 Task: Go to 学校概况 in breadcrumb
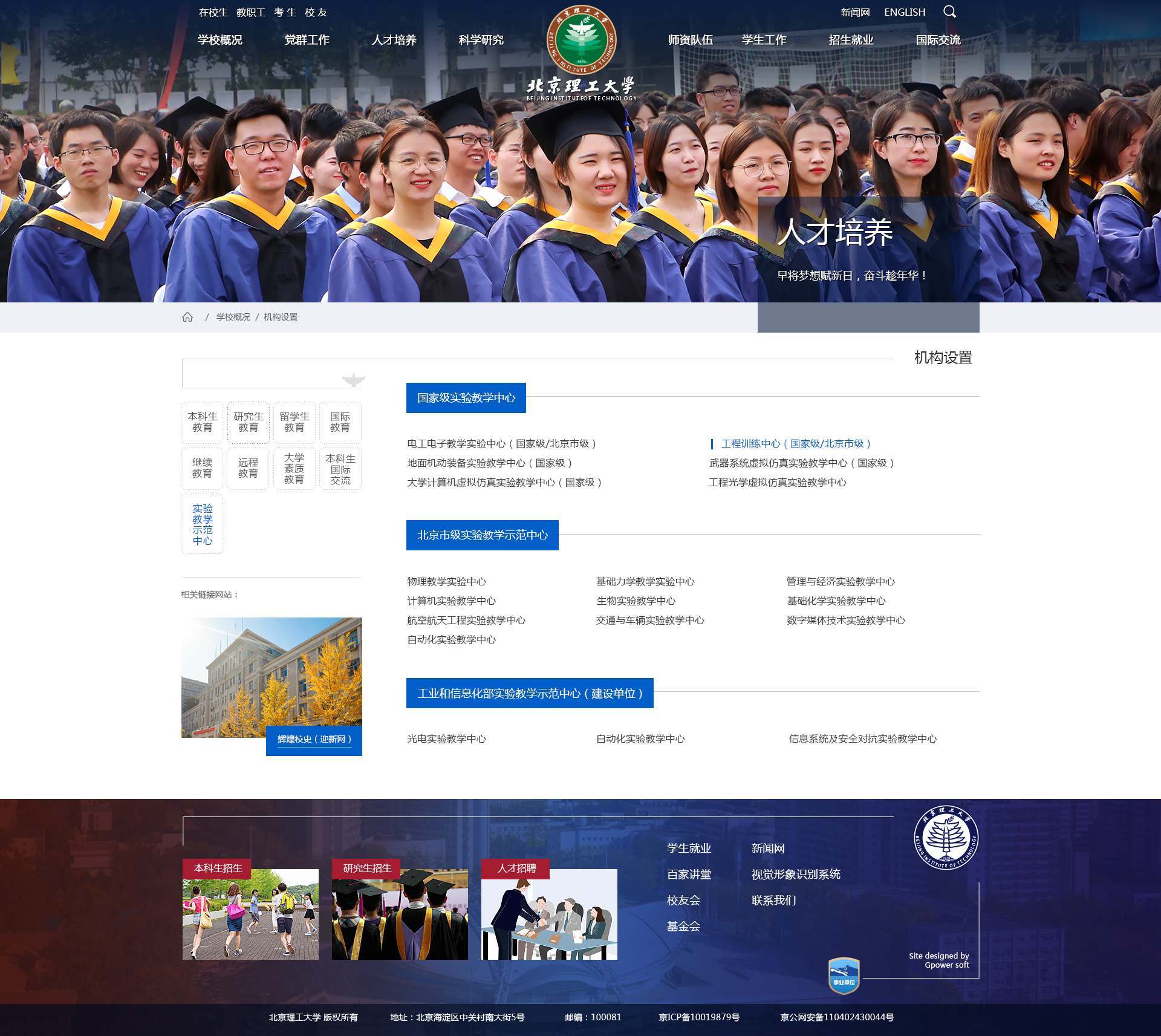pos(233,317)
